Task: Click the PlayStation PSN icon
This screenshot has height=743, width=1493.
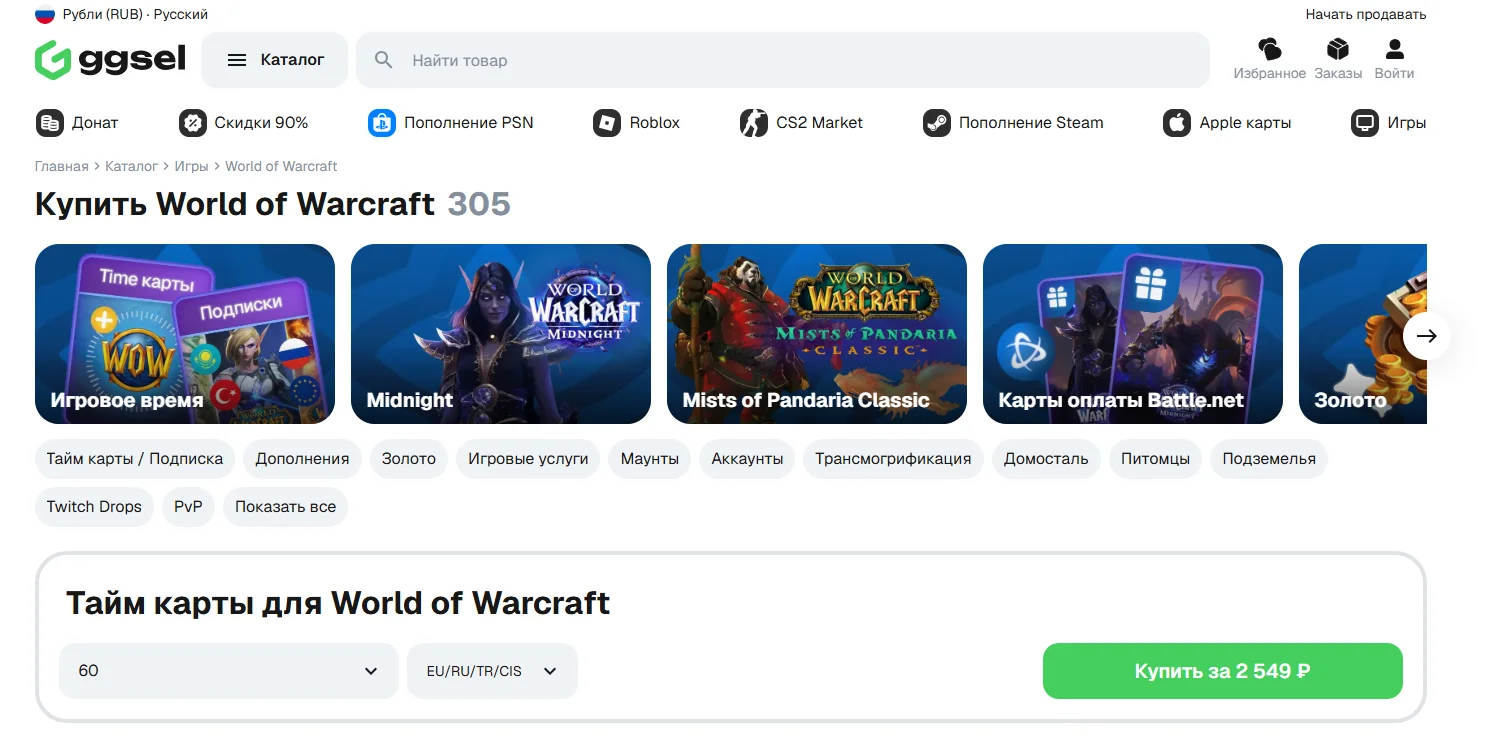Action: [x=382, y=123]
